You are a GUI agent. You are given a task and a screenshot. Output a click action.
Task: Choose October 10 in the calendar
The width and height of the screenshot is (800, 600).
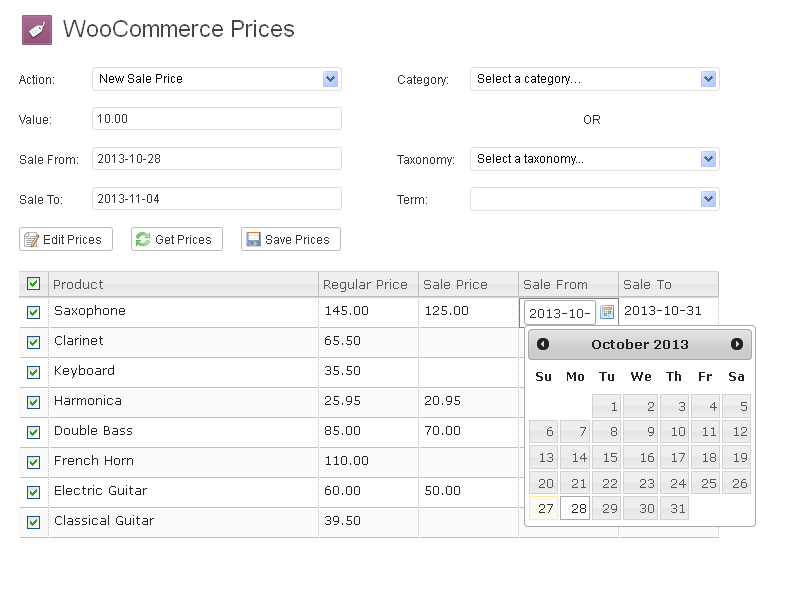click(674, 432)
